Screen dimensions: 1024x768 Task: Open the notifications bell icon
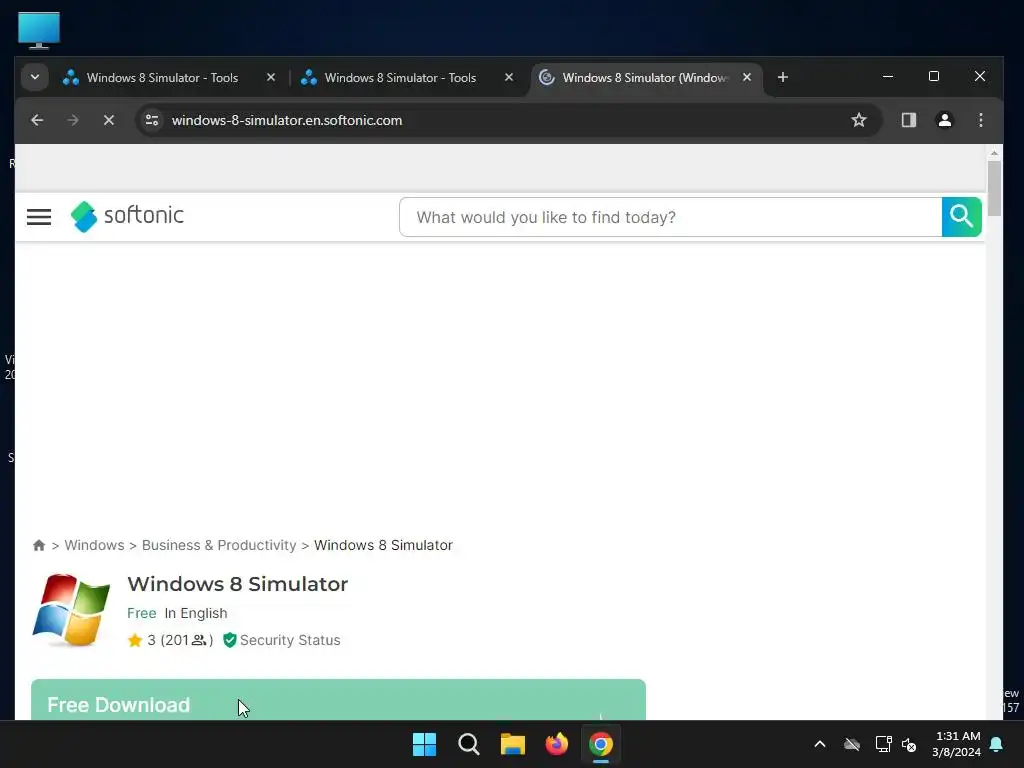pyautogui.click(x=997, y=744)
